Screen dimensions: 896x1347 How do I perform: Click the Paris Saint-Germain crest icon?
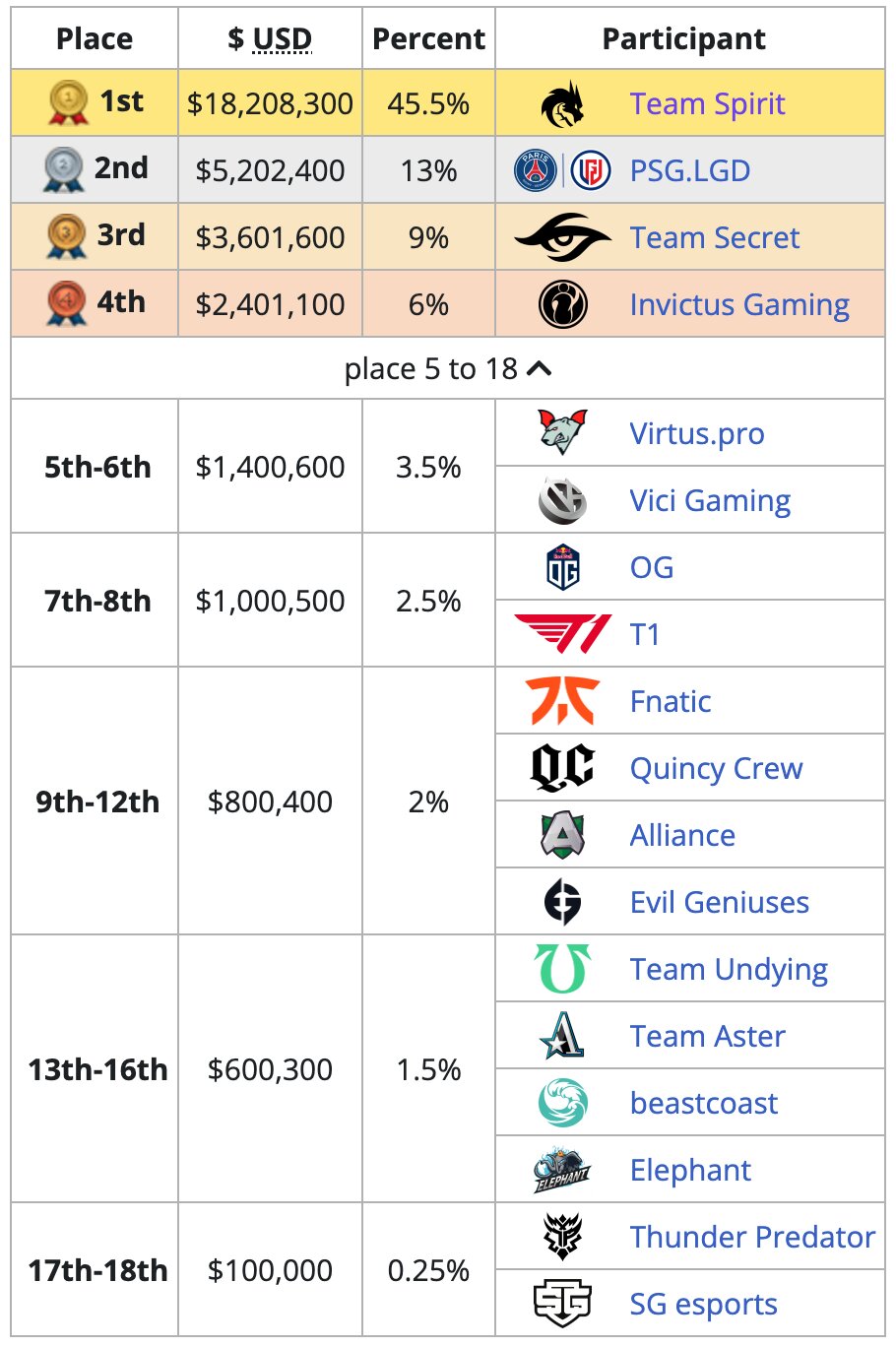pyautogui.click(x=536, y=171)
